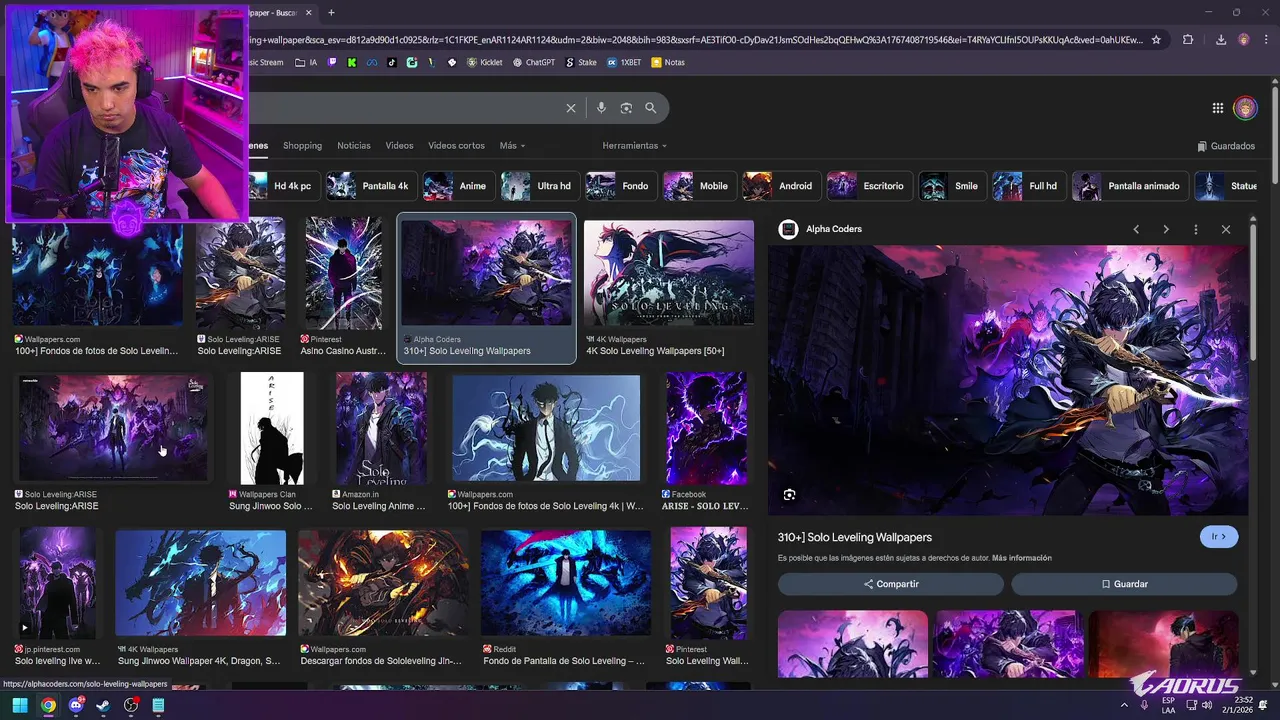Select the Ultra hd filter chip
This screenshot has height=720, width=1280.
click(538, 186)
